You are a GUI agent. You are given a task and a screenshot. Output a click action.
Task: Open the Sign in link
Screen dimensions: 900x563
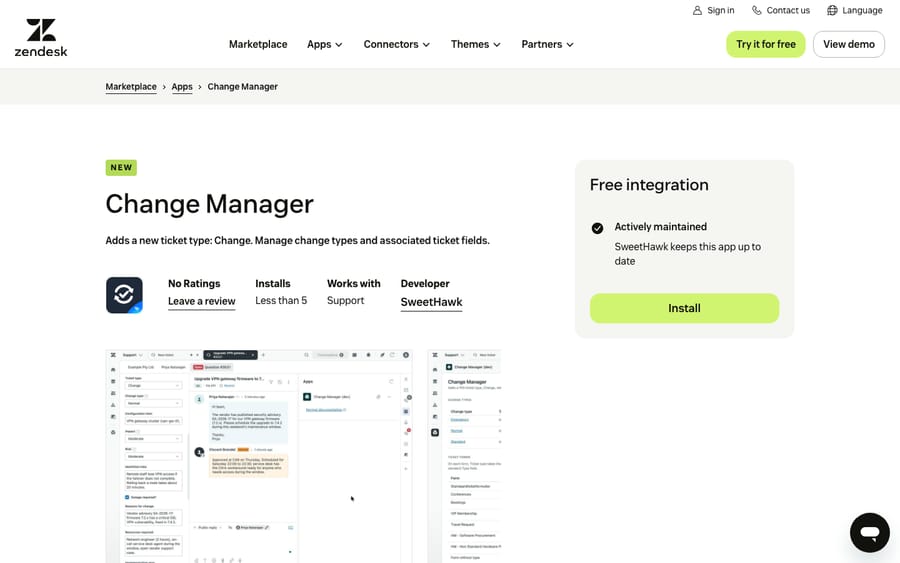[x=720, y=10]
